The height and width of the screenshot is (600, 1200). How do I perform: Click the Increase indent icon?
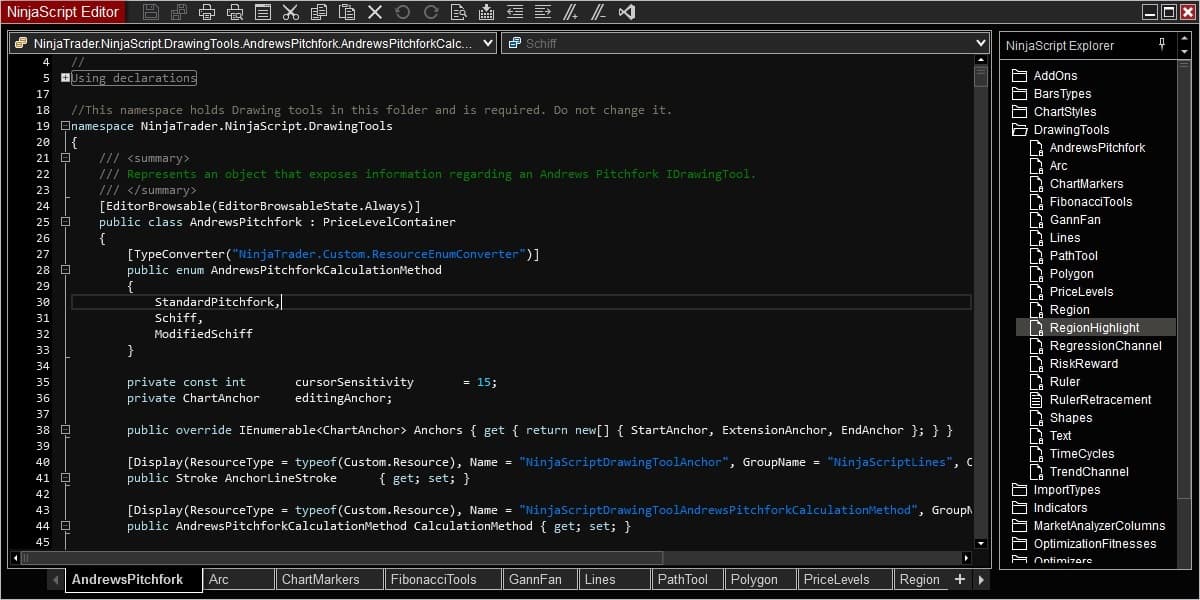[x=542, y=12]
